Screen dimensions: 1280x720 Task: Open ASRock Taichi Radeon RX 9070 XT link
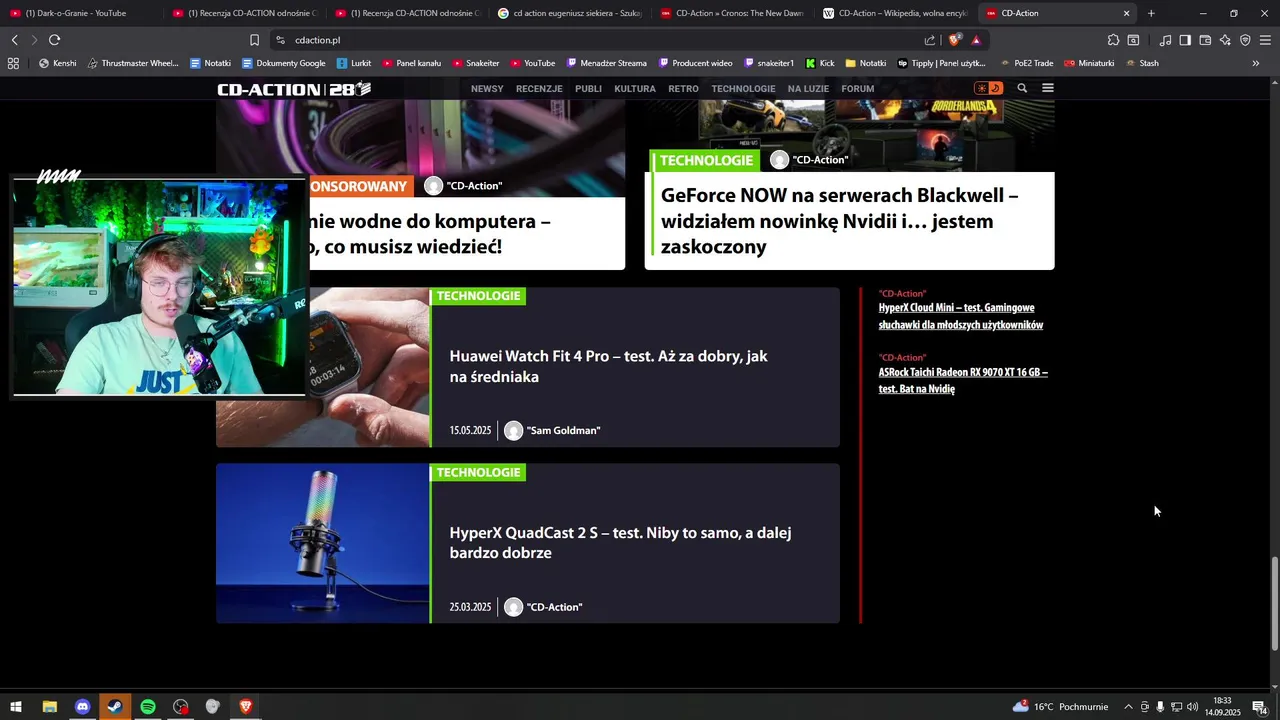pyautogui.click(x=963, y=380)
